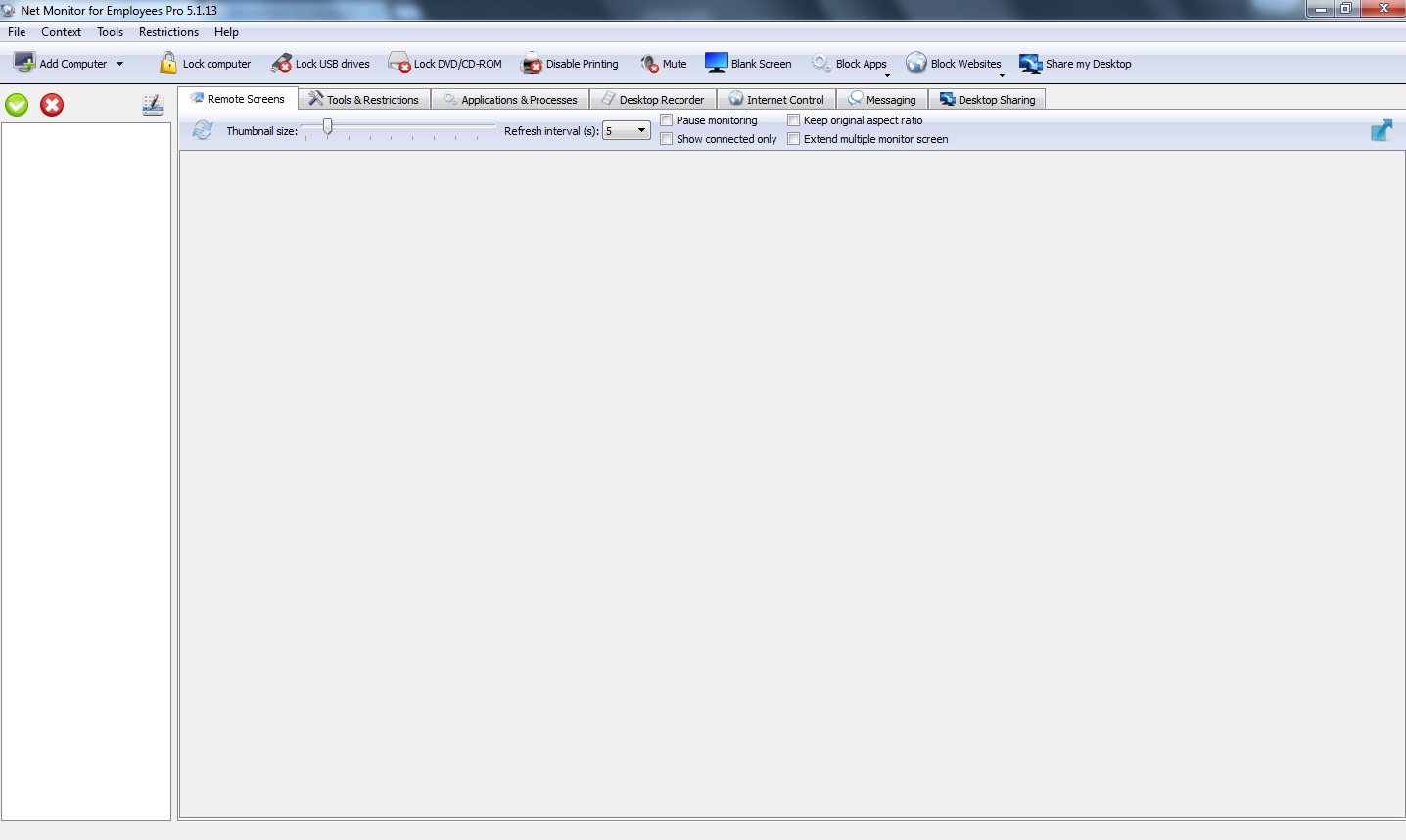Lock the remote computer
Viewport: 1406px width, 840px height.
(206, 63)
